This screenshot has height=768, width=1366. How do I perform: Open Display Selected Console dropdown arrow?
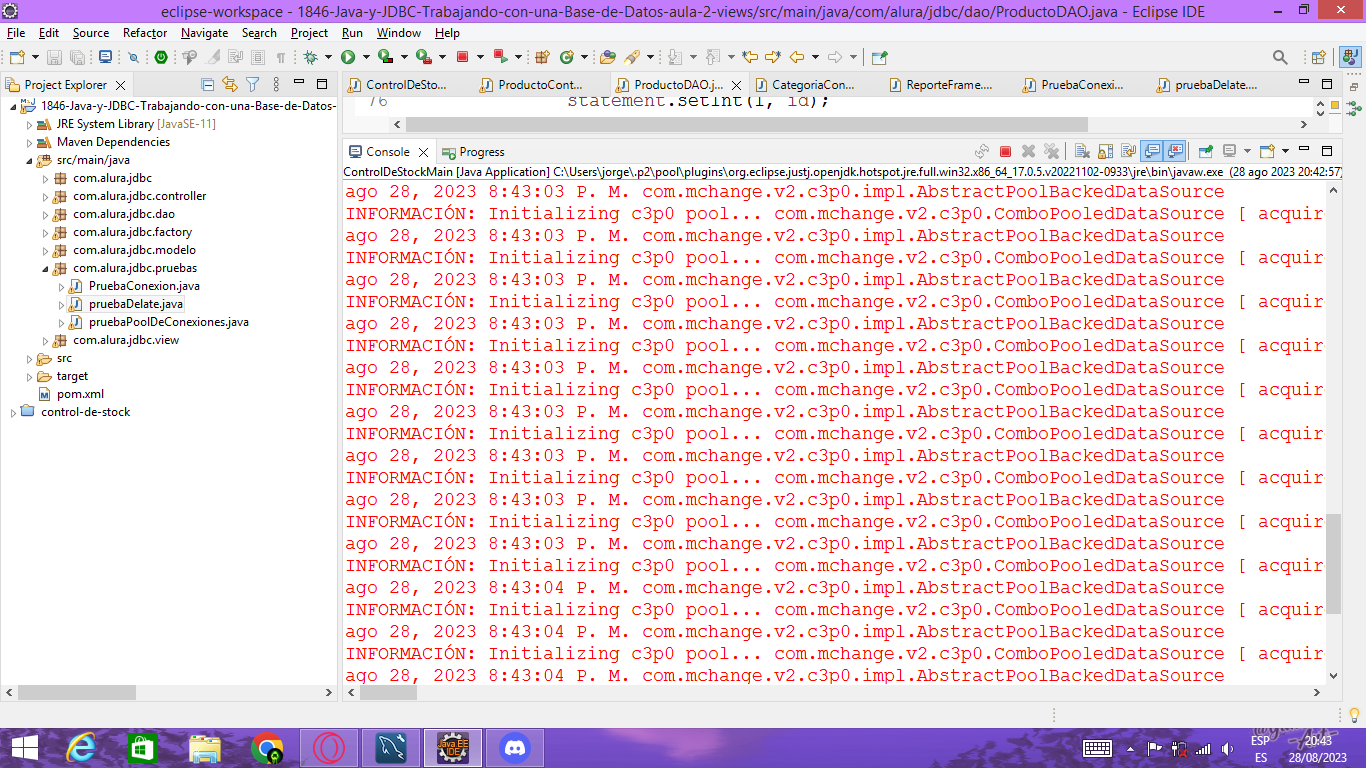pyautogui.click(x=1247, y=152)
